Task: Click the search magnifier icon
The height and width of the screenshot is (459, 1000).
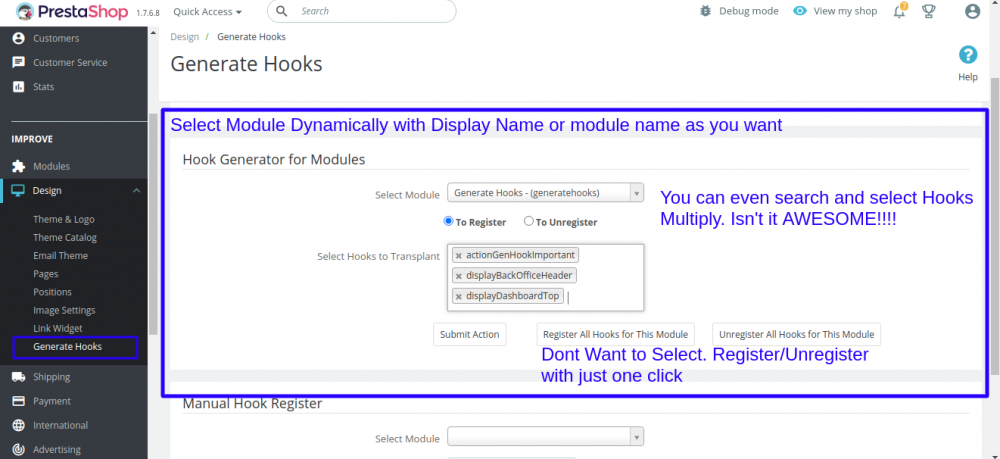Action: click(x=281, y=11)
